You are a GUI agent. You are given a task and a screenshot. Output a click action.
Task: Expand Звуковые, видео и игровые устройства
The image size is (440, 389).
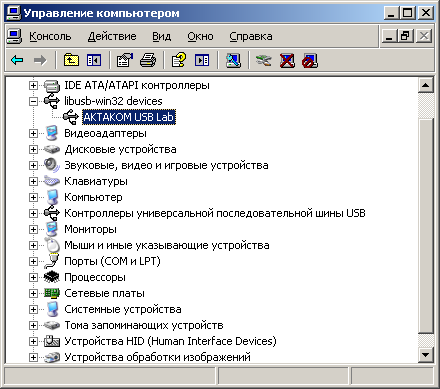(x=33, y=165)
